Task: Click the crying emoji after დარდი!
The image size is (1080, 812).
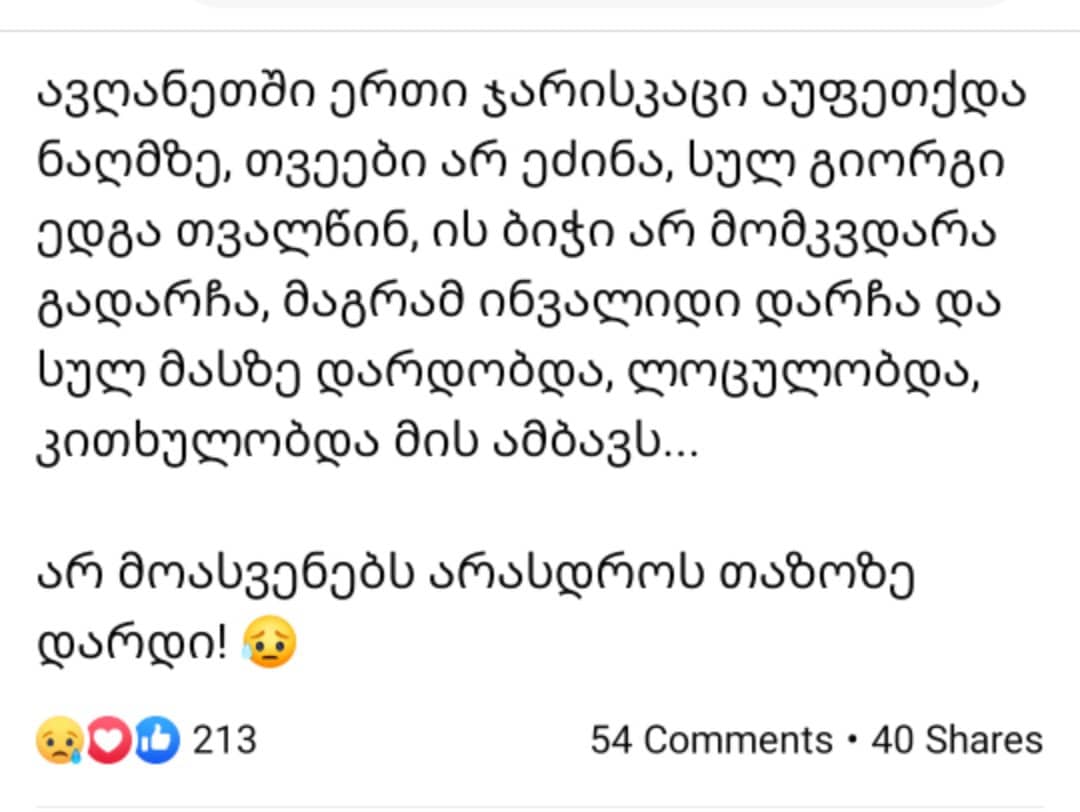Action: (269, 642)
